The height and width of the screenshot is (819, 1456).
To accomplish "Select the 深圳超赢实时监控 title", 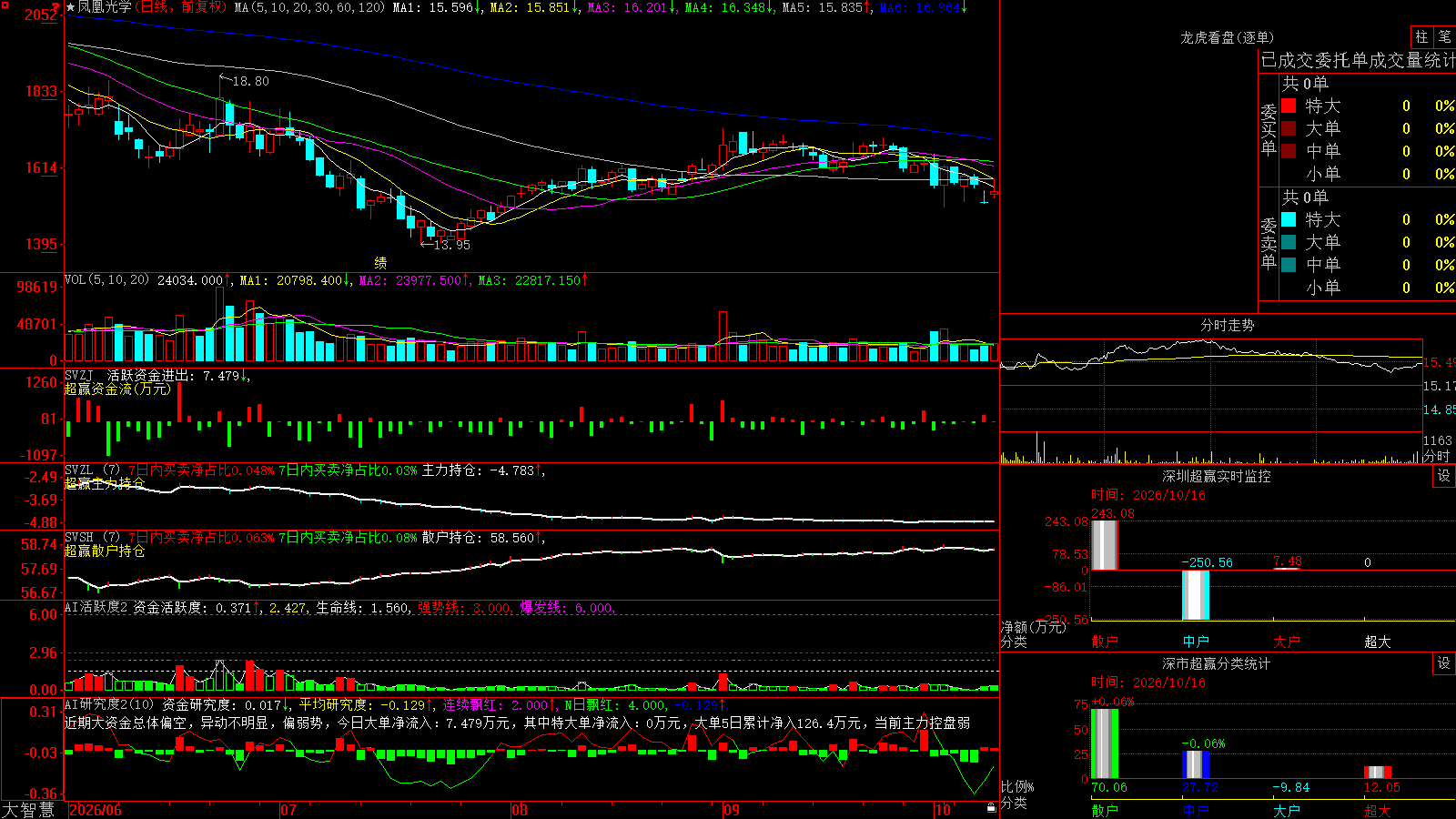I will pos(1217,476).
